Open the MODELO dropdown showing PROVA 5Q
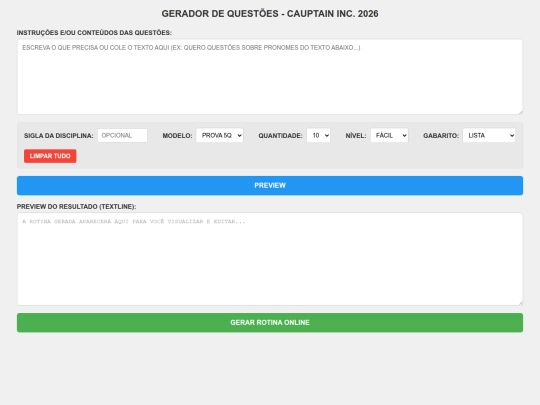Screen dimensions: 540x405 click(x=219, y=135)
